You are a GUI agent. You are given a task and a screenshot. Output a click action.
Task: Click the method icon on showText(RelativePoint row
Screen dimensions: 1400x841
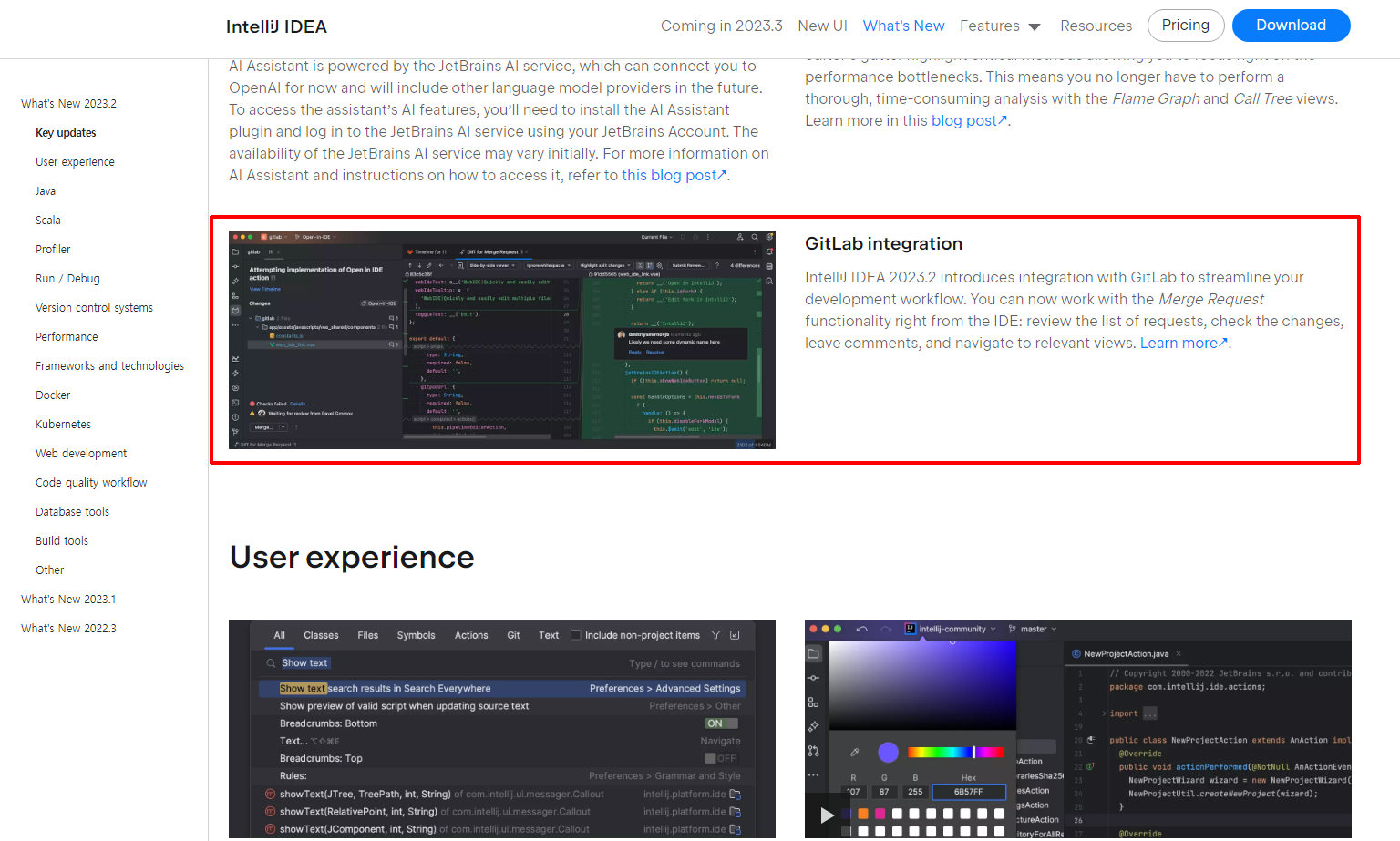coord(271,811)
